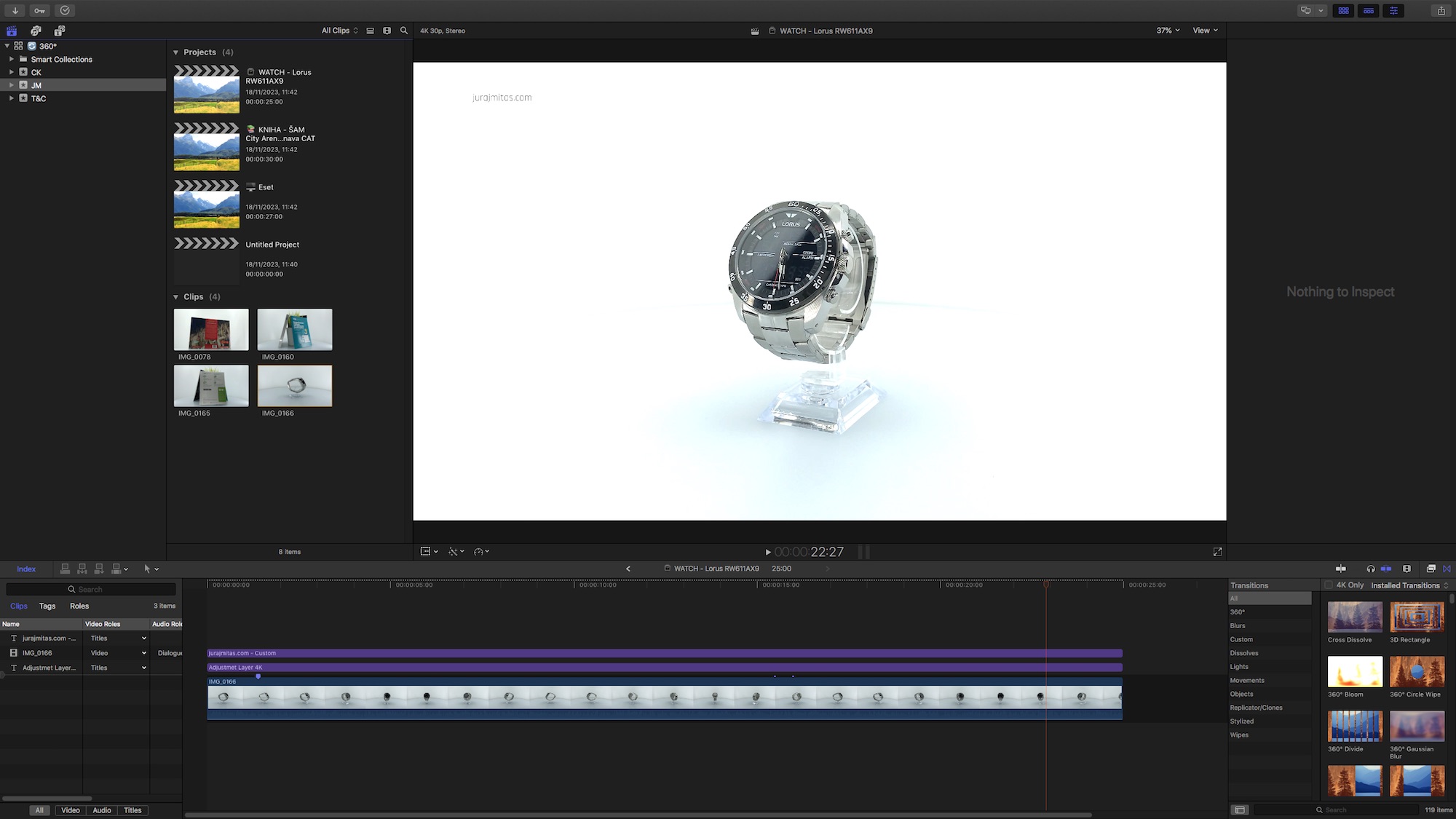
Task: Open the Import Media arrow button
Action: click(15, 10)
